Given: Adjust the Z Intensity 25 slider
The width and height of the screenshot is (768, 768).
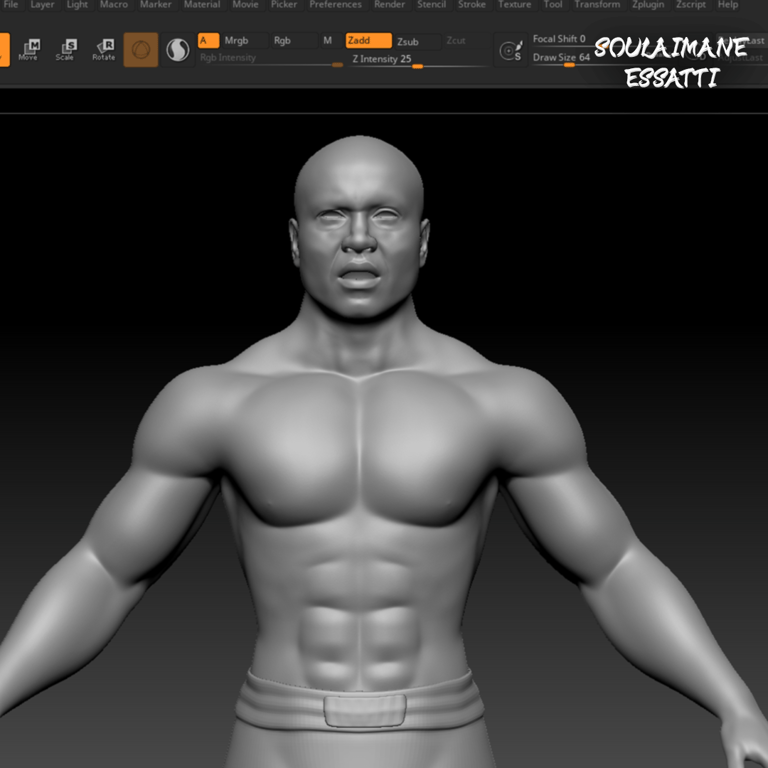Looking at the screenshot, I should (x=417, y=60).
